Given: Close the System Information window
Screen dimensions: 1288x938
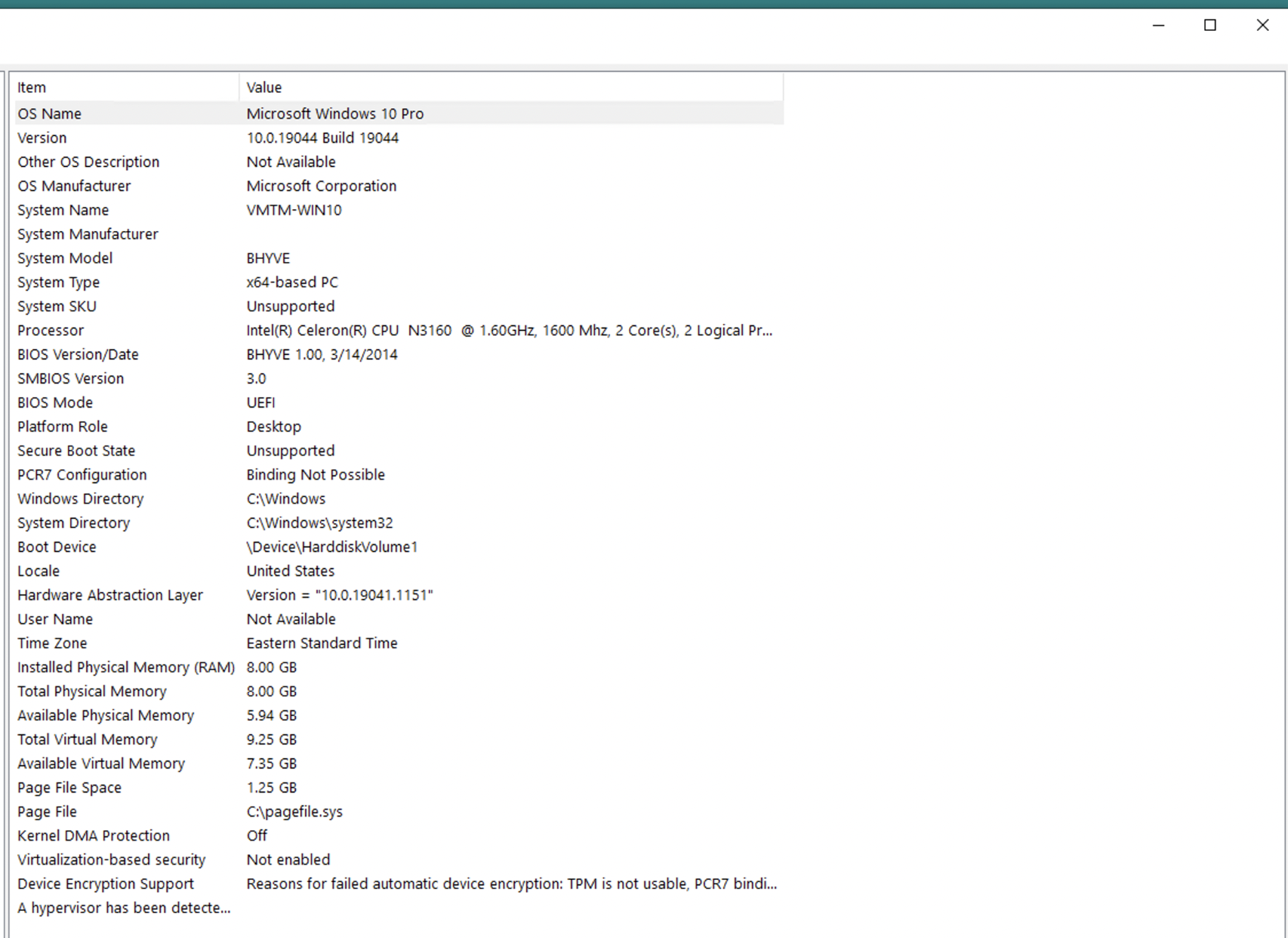Looking at the screenshot, I should 1262,25.
